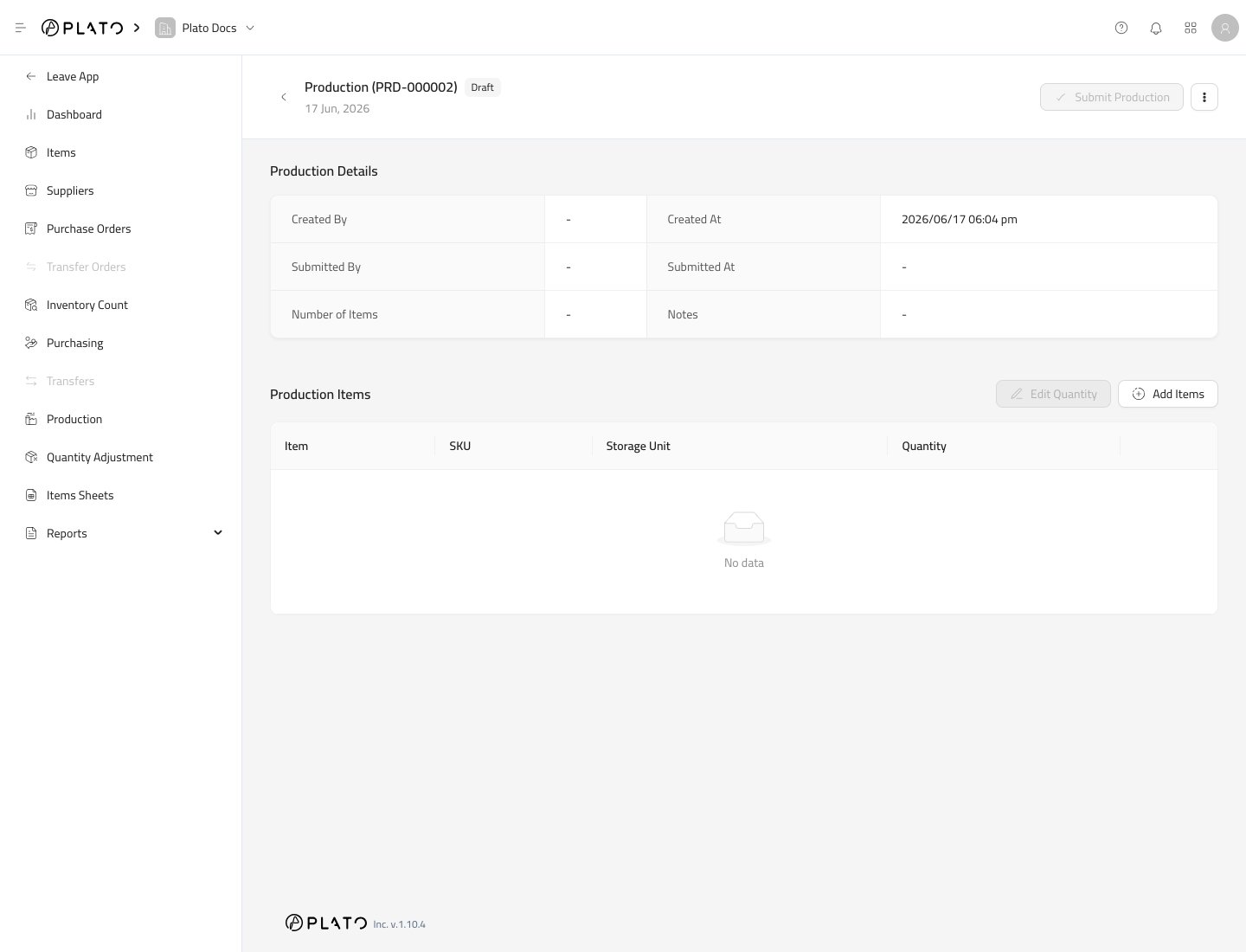Click the Storage Unit column header
Viewport: 1246px width, 952px height.
[639, 446]
